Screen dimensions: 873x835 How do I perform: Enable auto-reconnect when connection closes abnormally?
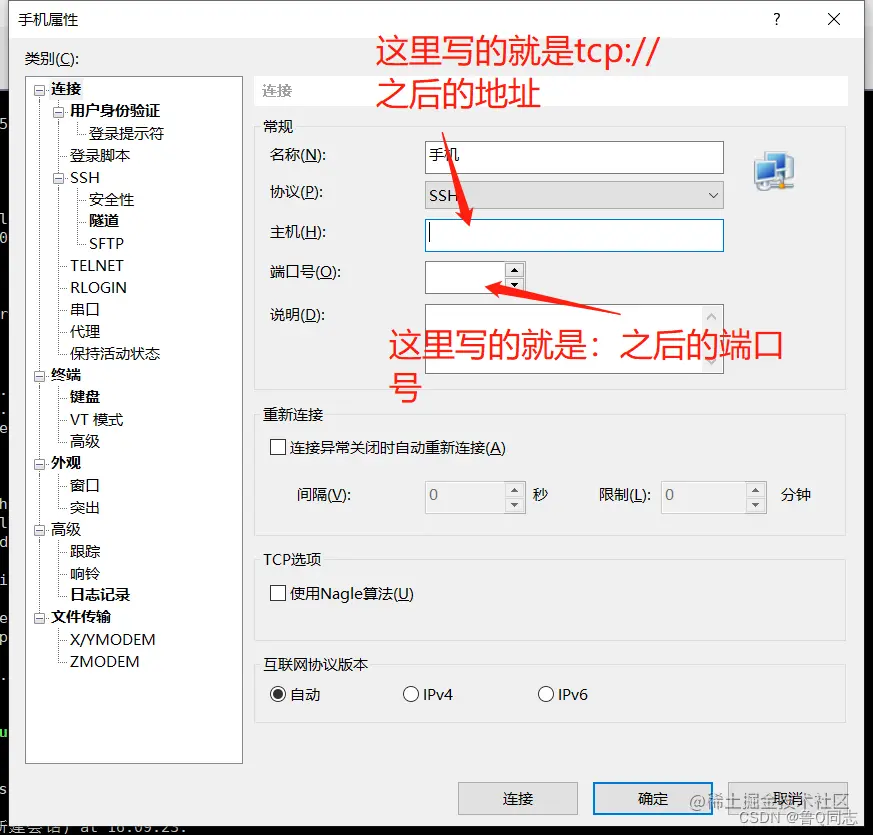[x=278, y=447]
